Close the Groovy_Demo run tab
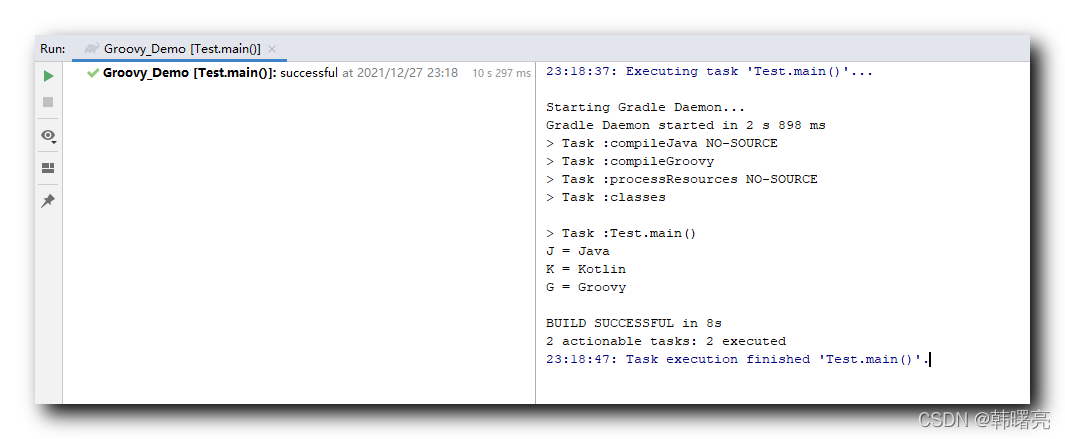 (272, 48)
